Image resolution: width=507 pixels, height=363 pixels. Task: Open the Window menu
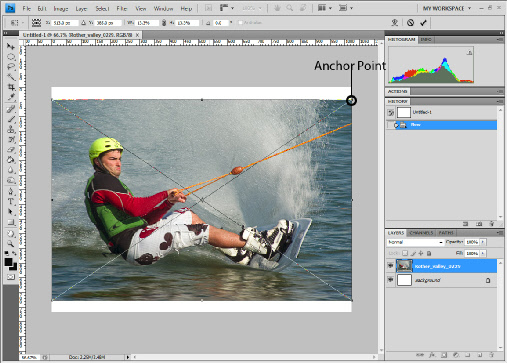(163, 8)
